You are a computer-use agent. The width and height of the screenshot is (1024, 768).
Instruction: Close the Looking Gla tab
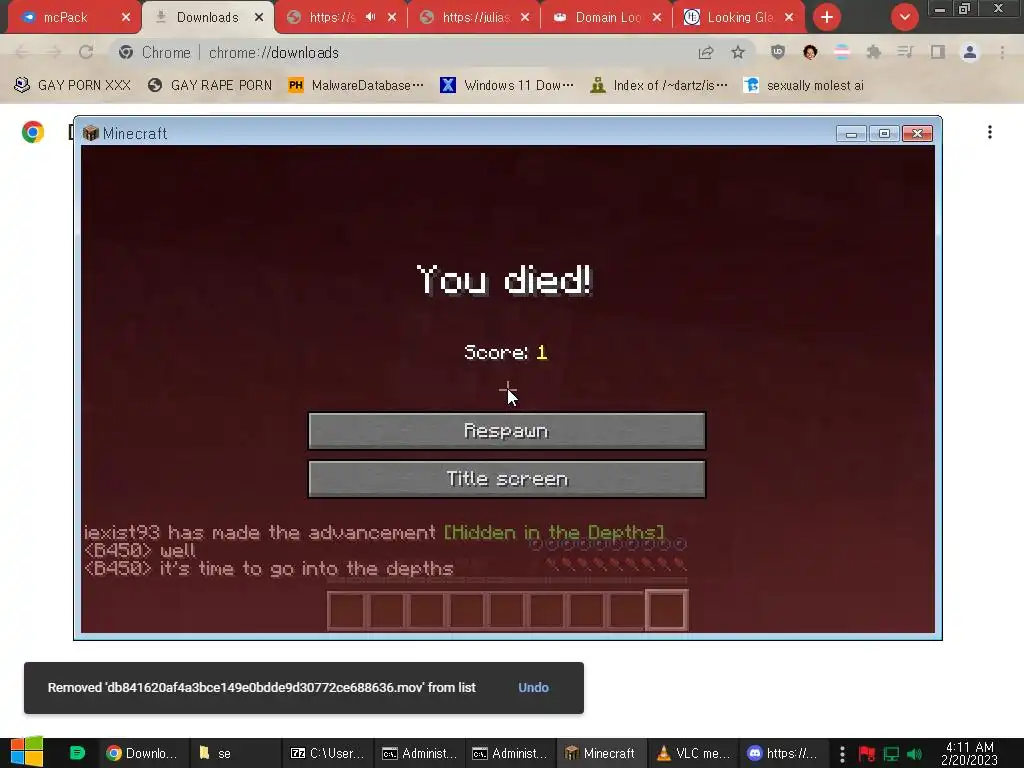coord(789,17)
